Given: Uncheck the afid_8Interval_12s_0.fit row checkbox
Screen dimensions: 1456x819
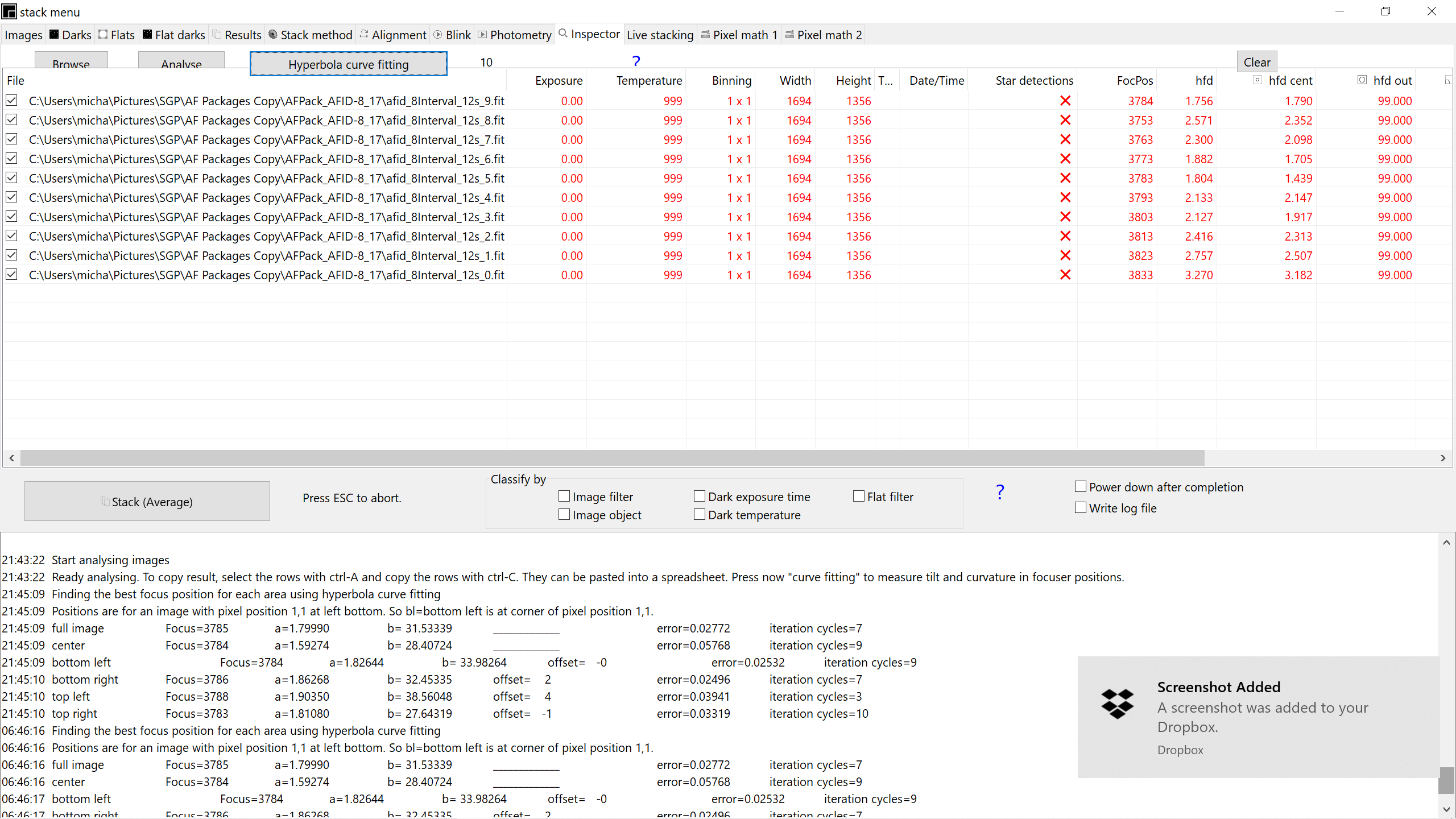Looking at the screenshot, I should [x=11, y=275].
